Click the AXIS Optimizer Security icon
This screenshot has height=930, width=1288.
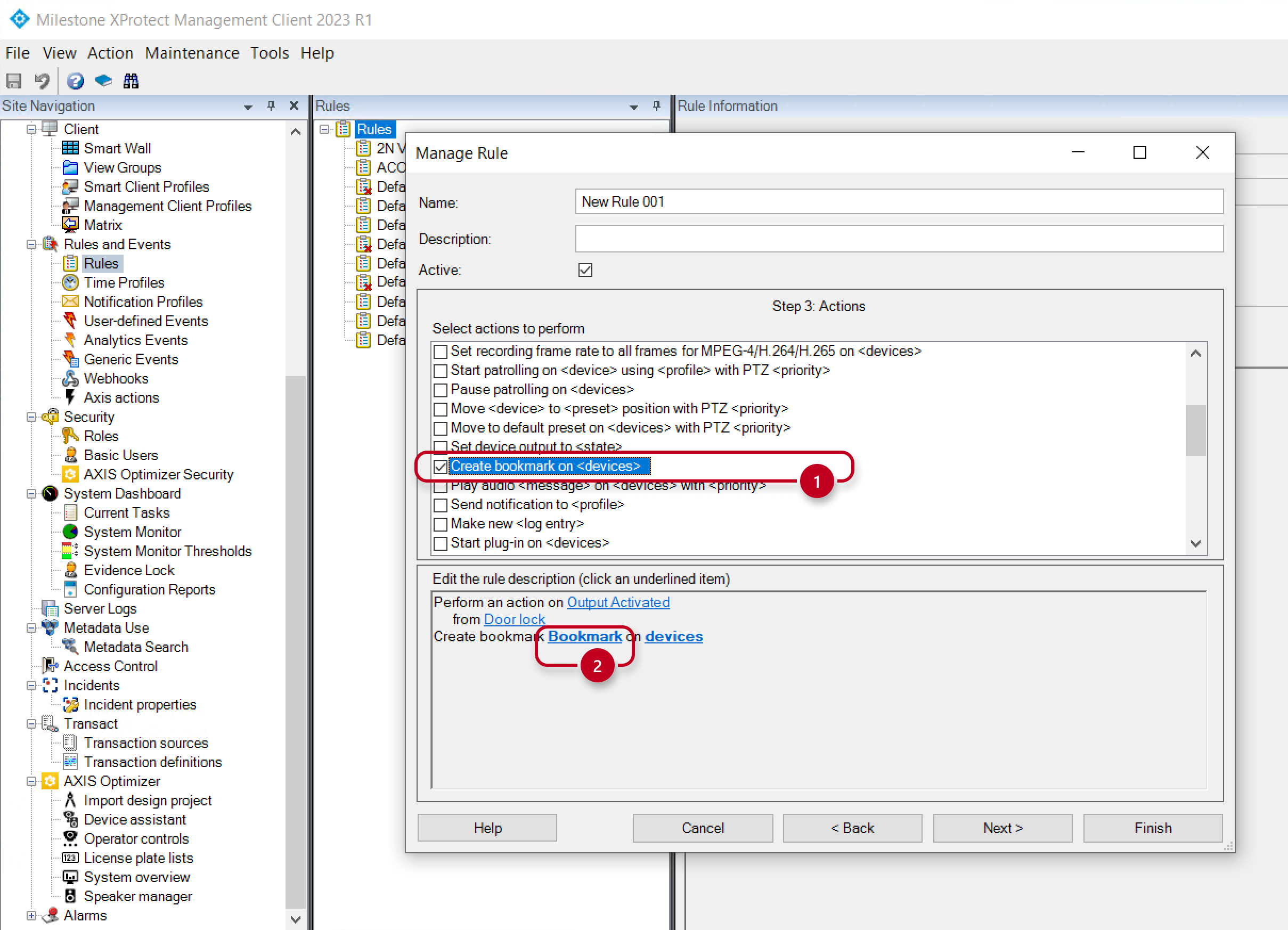(x=70, y=474)
